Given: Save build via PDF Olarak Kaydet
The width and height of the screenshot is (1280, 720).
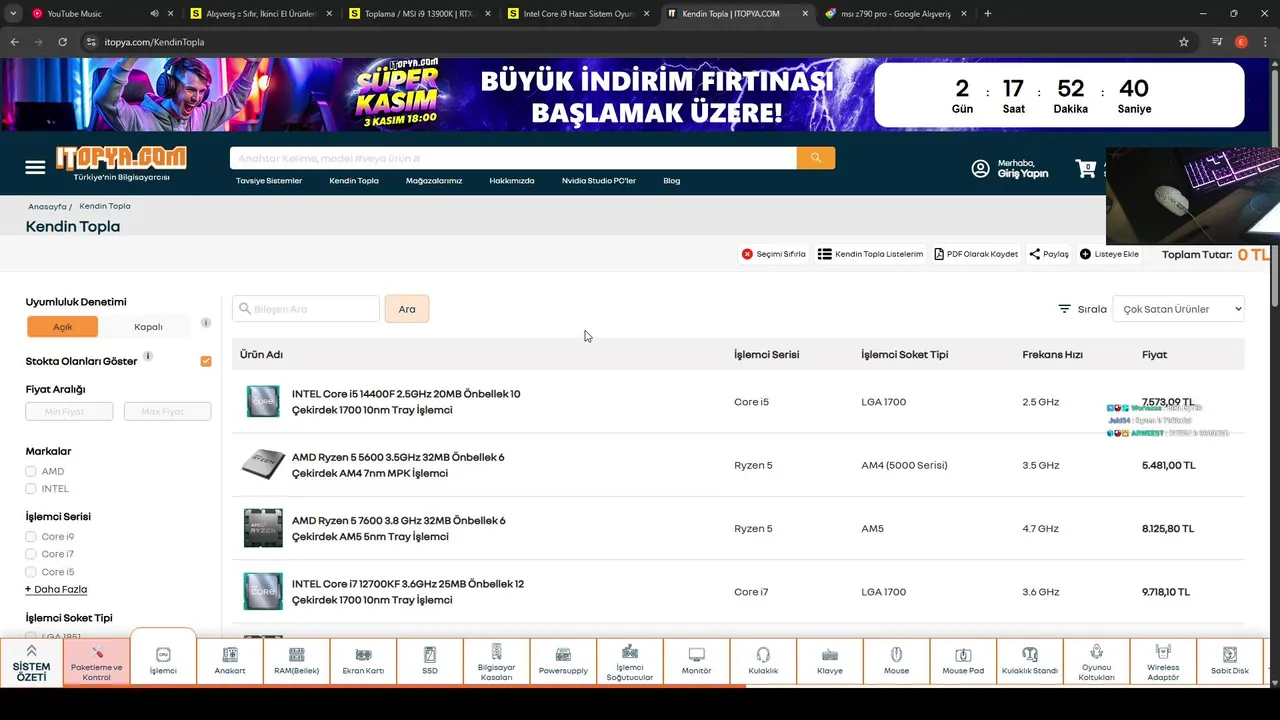Looking at the screenshot, I should click(976, 254).
